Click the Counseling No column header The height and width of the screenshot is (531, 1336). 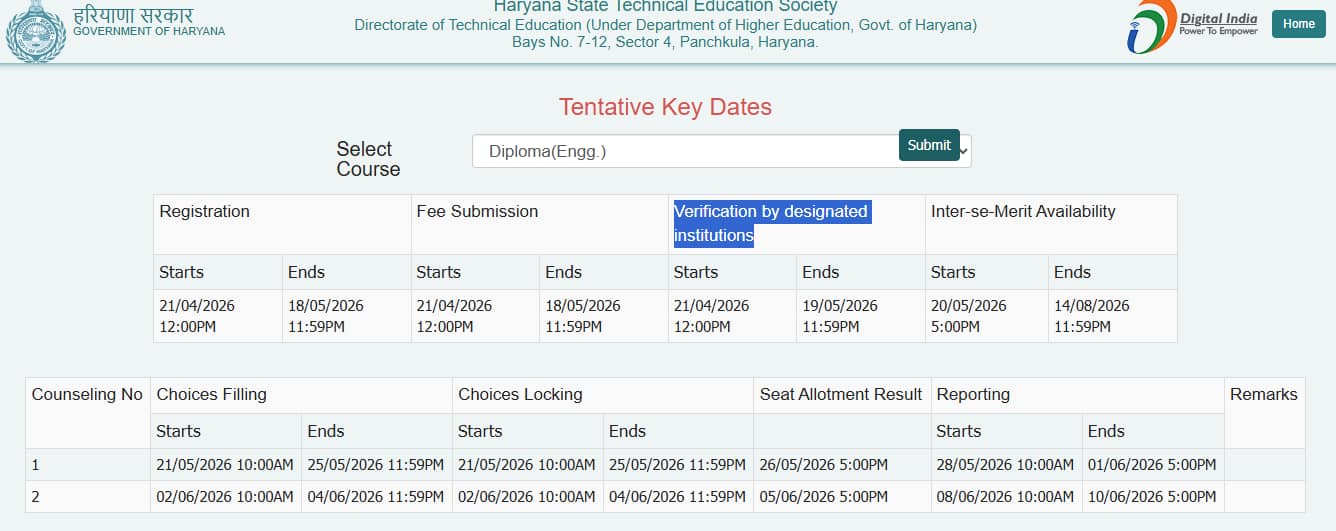coord(87,395)
